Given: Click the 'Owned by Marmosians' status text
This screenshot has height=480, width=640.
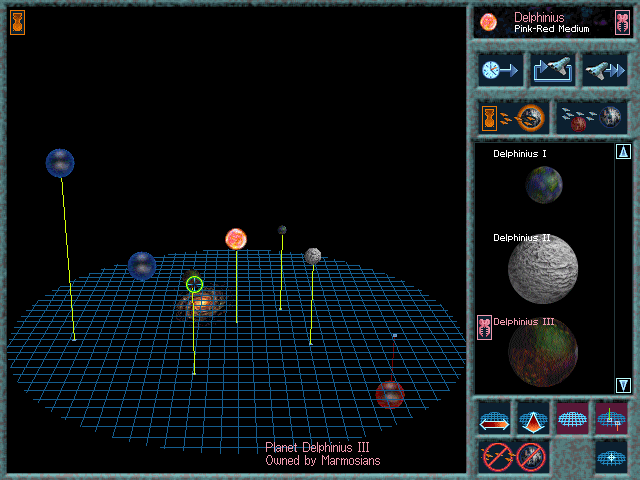Looking at the screenshot, I should click(x=322, y=461).
